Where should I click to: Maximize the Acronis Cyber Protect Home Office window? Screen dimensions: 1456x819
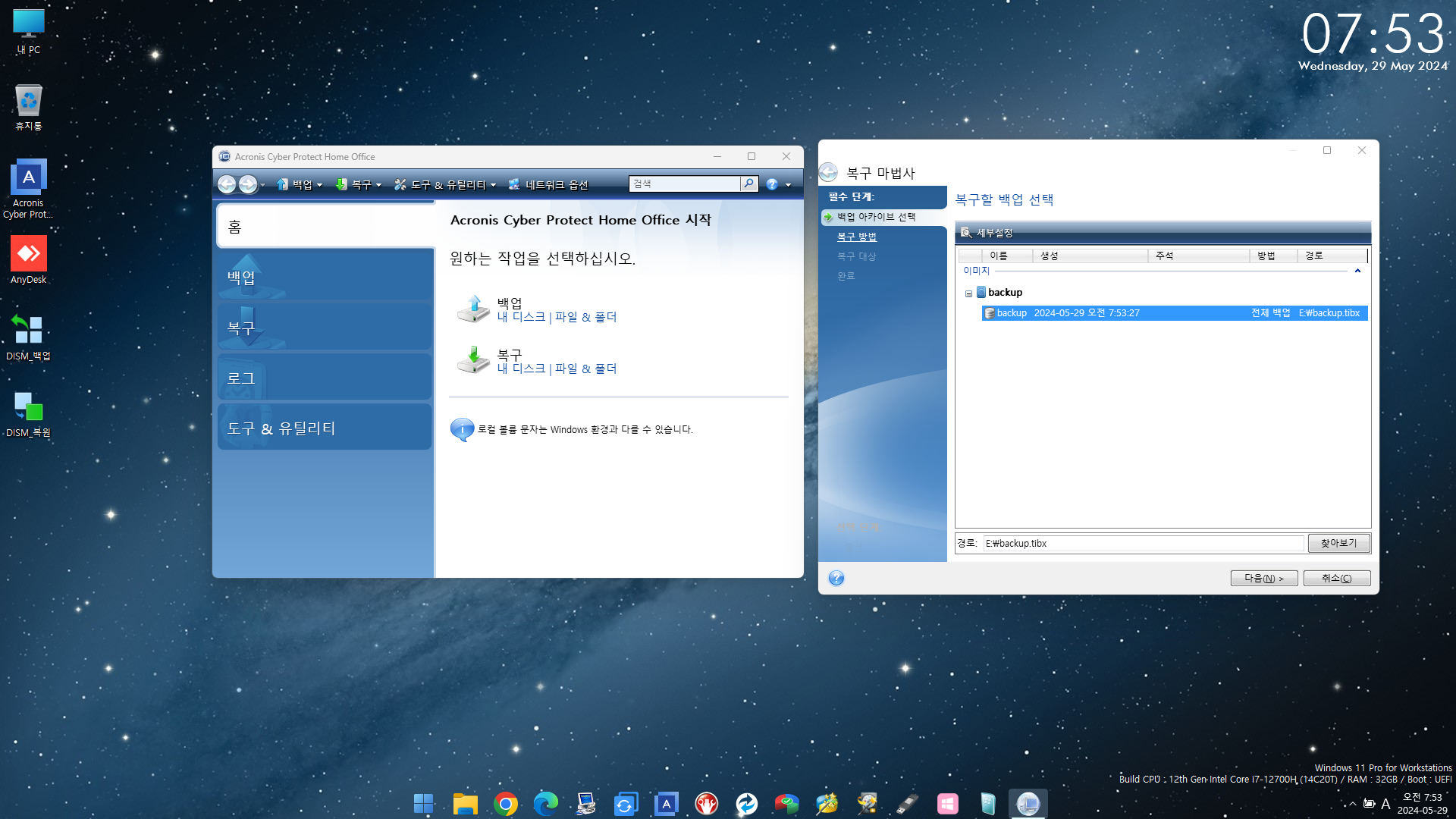click(x=752, y=156)
